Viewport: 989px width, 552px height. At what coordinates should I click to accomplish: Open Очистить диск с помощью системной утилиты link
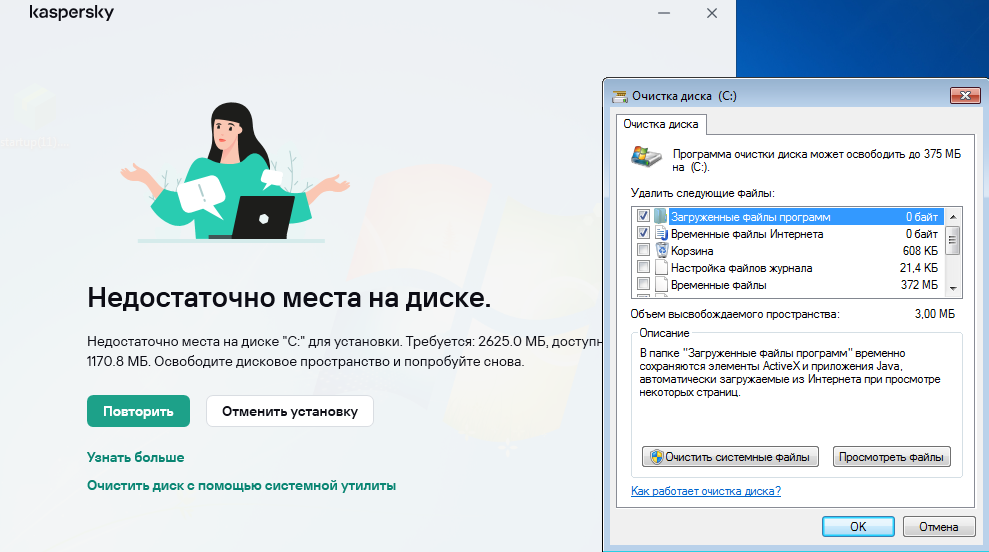click(x=242, y=486)
